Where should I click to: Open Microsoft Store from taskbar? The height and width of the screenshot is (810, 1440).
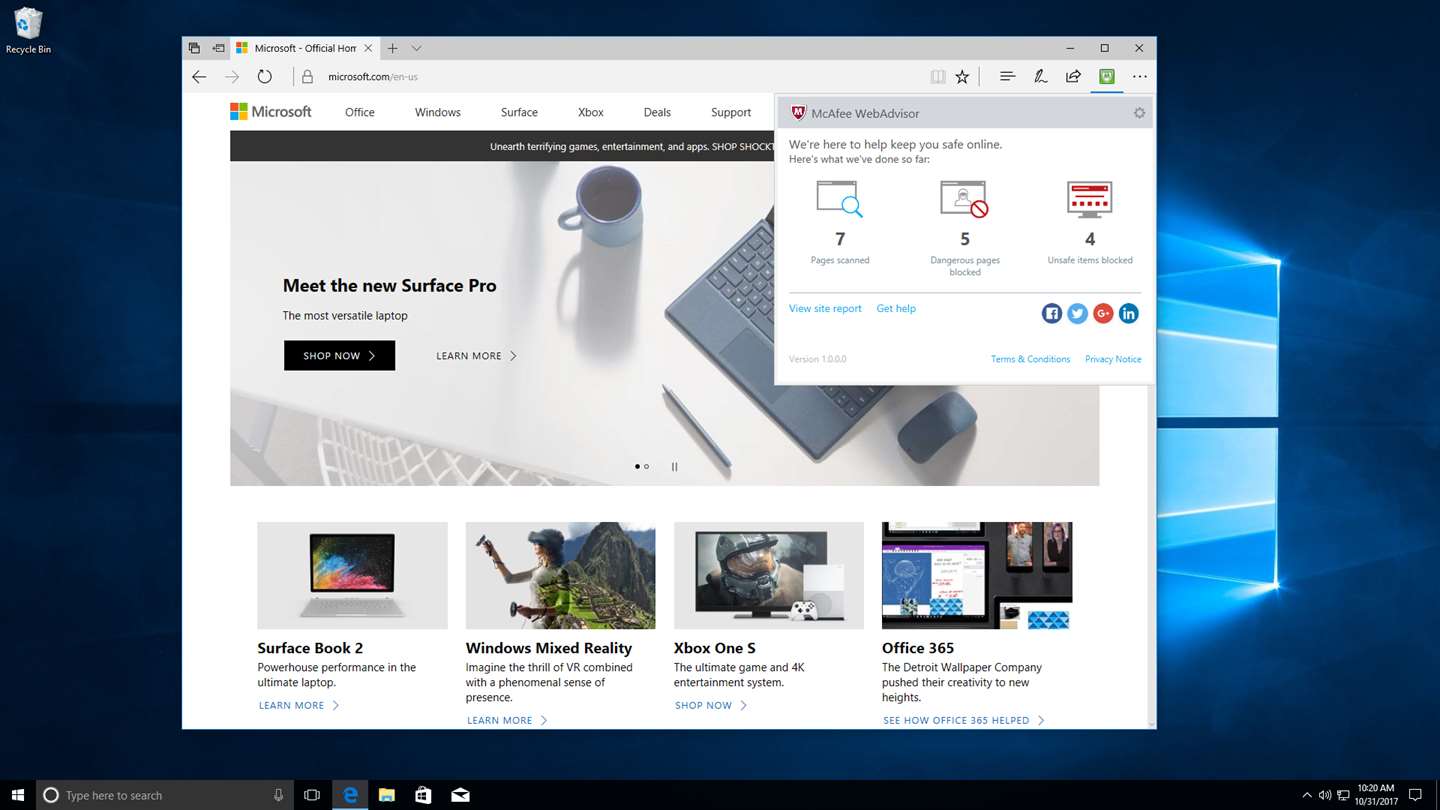(x=423, y=795)
